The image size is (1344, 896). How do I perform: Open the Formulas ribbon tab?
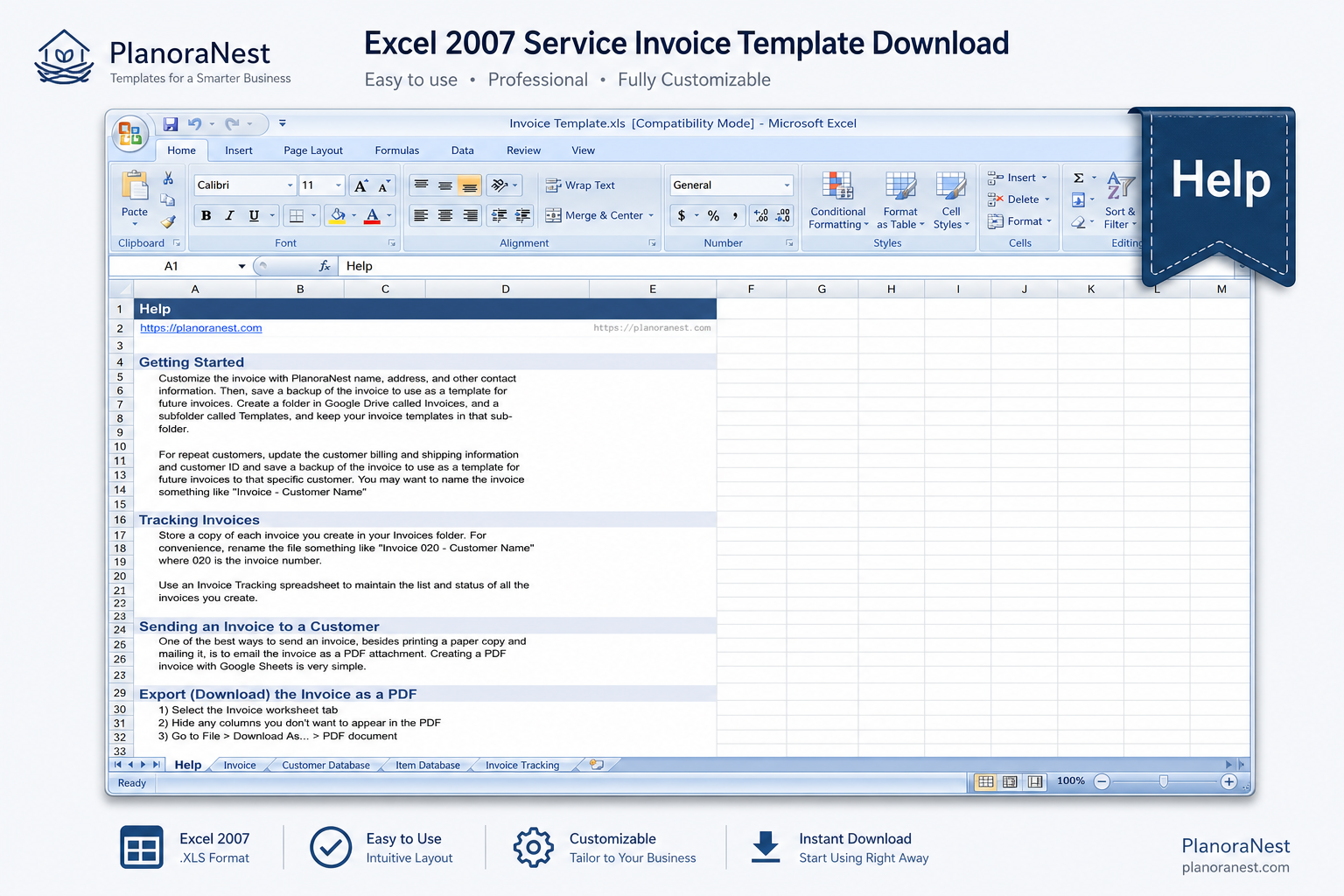[396, 150]
